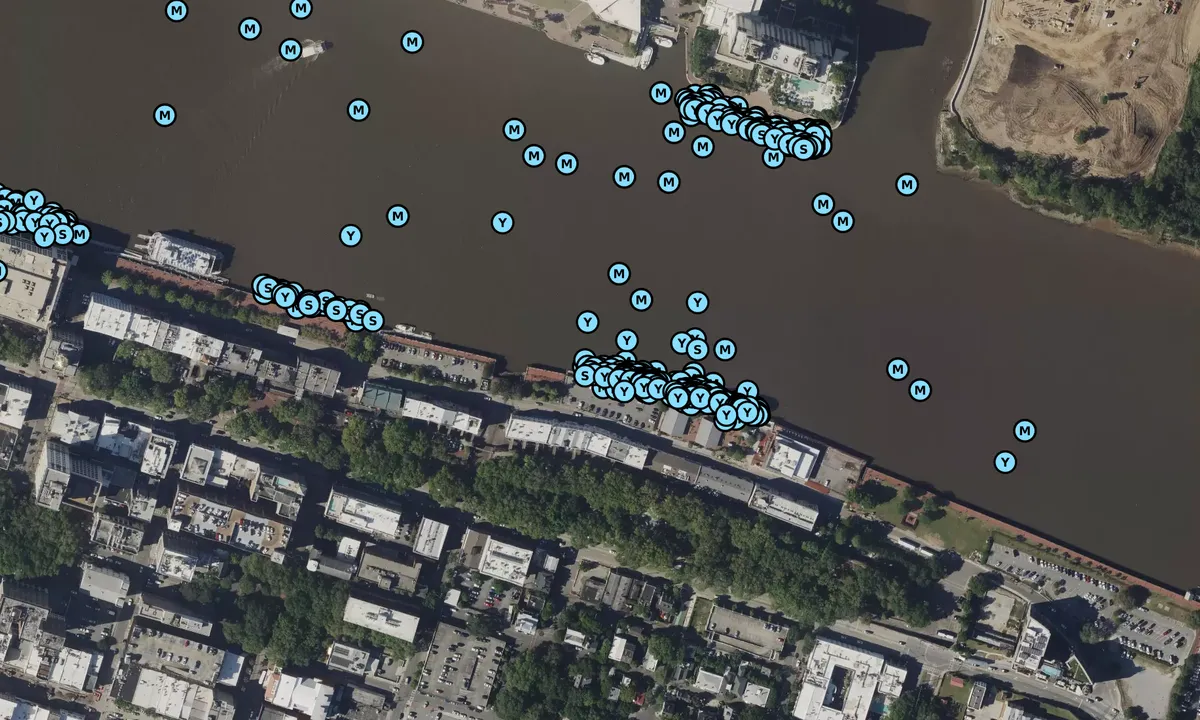This screenshot has height=720, width=1200.
Task: Click the M marker just above the lower-right Y marker
Action: [1025, 431]
